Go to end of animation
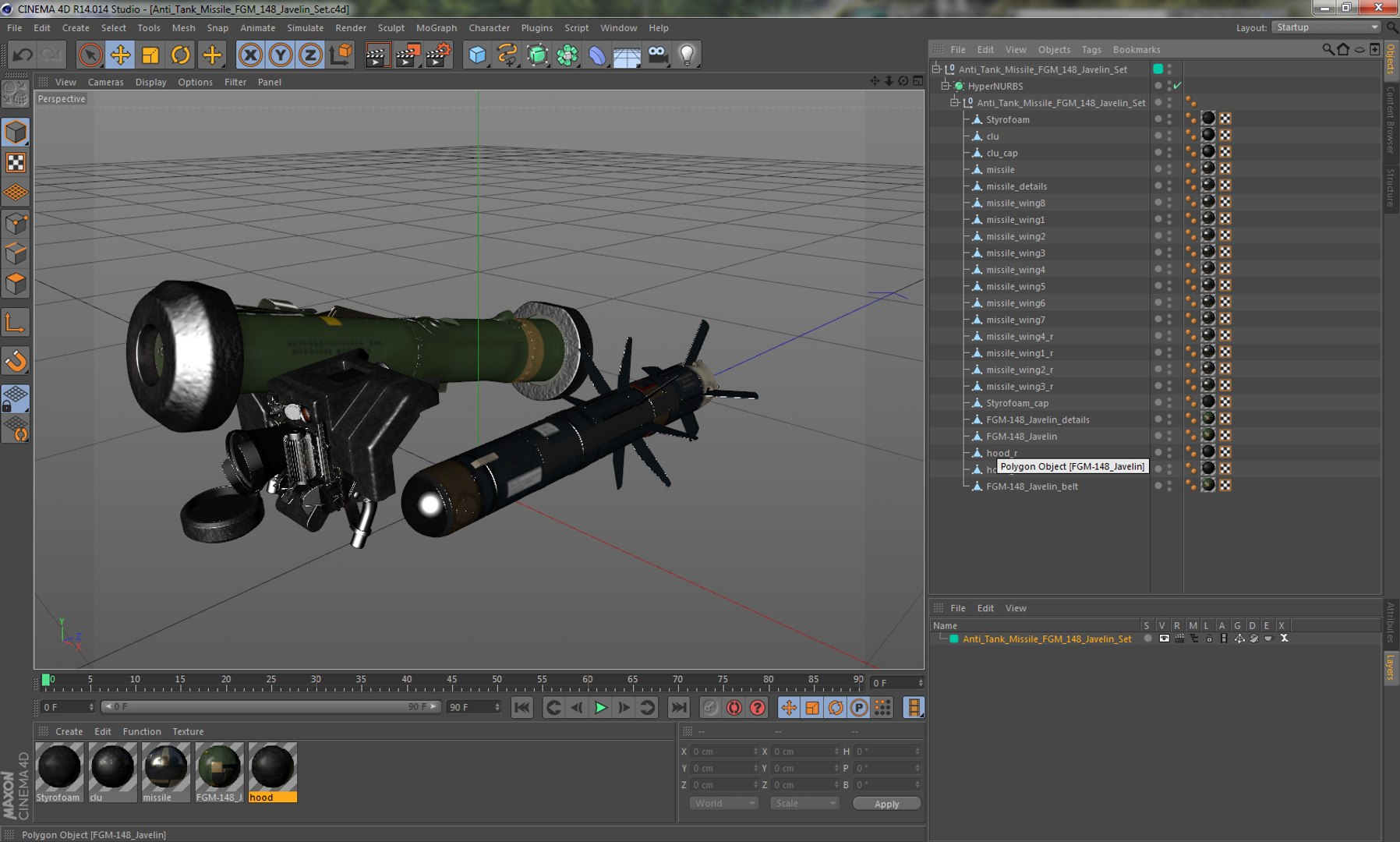Viewport: 1400px width, 842px height. tap(679, 707)
